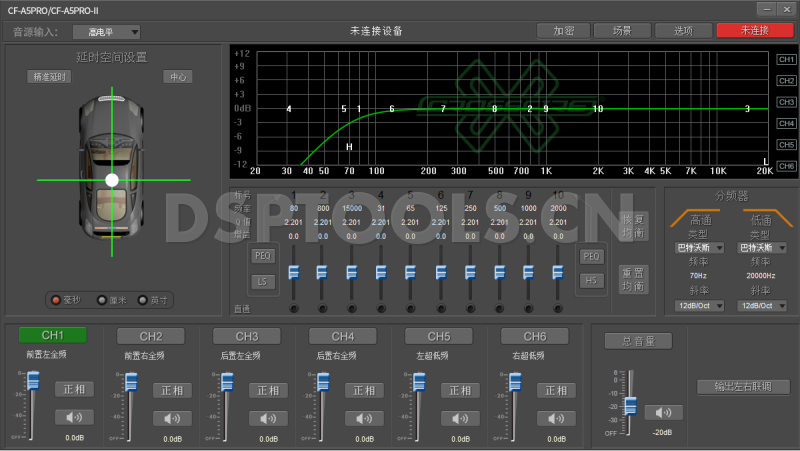The image size is (800, 451).
Task: Mute CH2 using the speaker button
Action: pyautogui.click(x=171, y=417)
